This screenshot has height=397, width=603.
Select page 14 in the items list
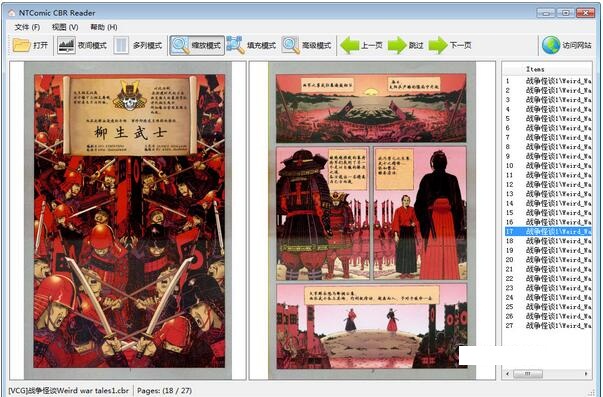tap(548, 203)
